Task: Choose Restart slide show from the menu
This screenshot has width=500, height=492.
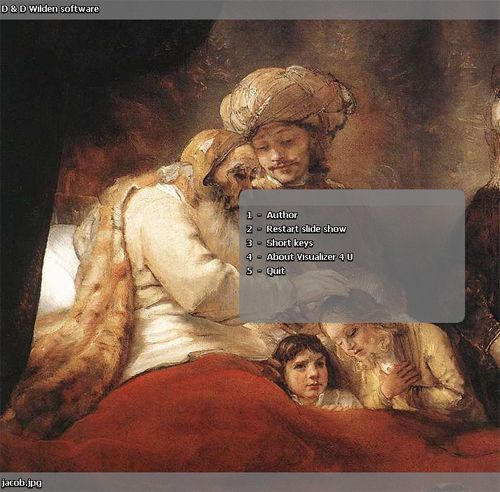Action: pyautogui.click(x=306, y=229)
